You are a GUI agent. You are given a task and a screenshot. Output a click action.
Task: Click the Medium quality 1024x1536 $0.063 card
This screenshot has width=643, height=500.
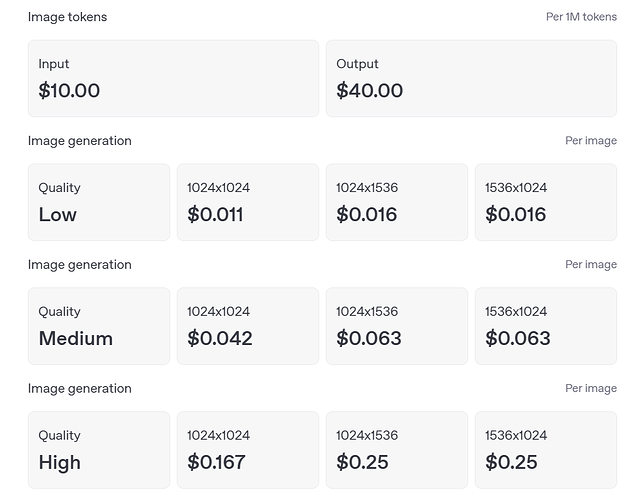(397, 326)
